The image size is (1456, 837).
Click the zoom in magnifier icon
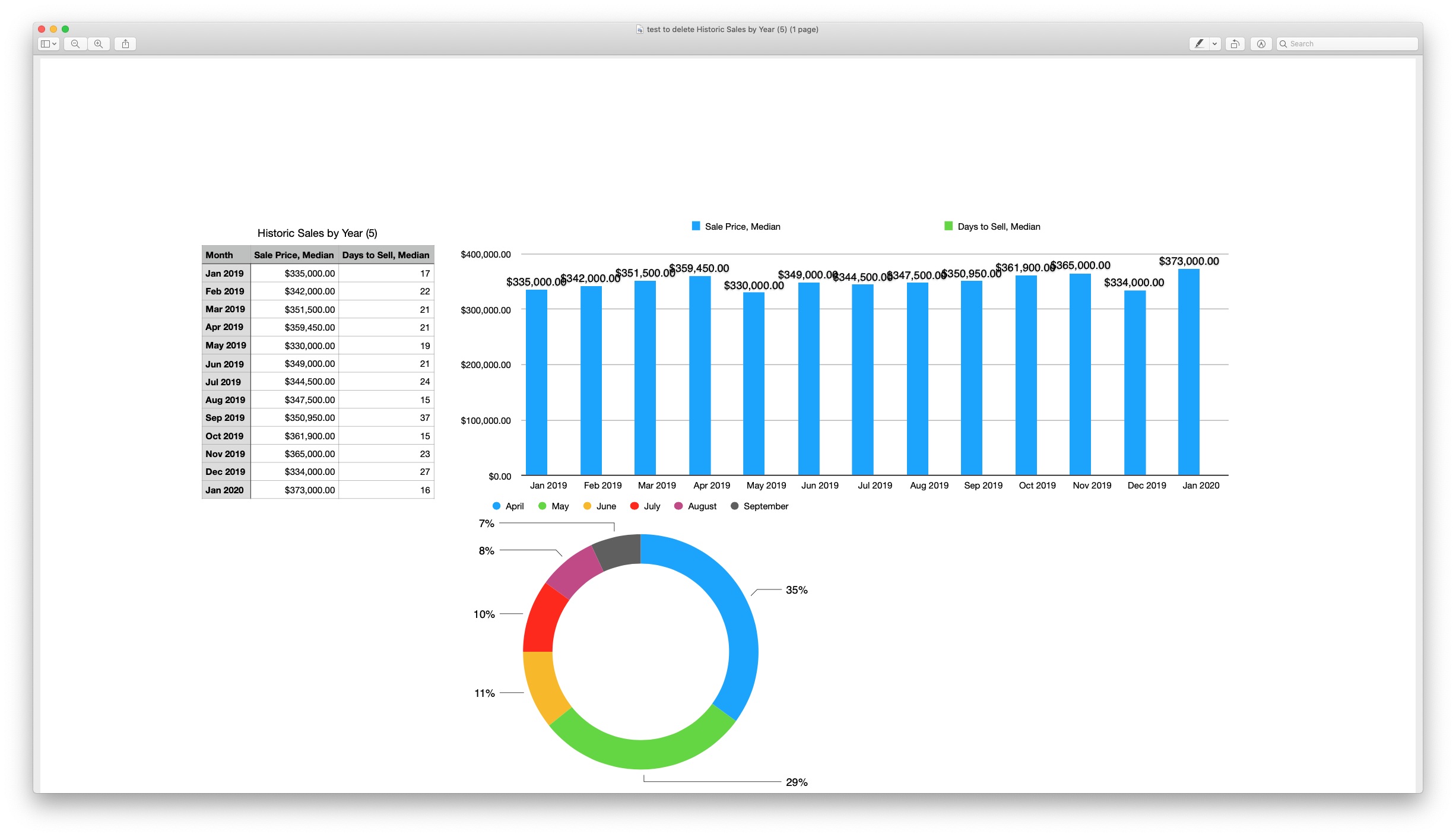point(99,44)
